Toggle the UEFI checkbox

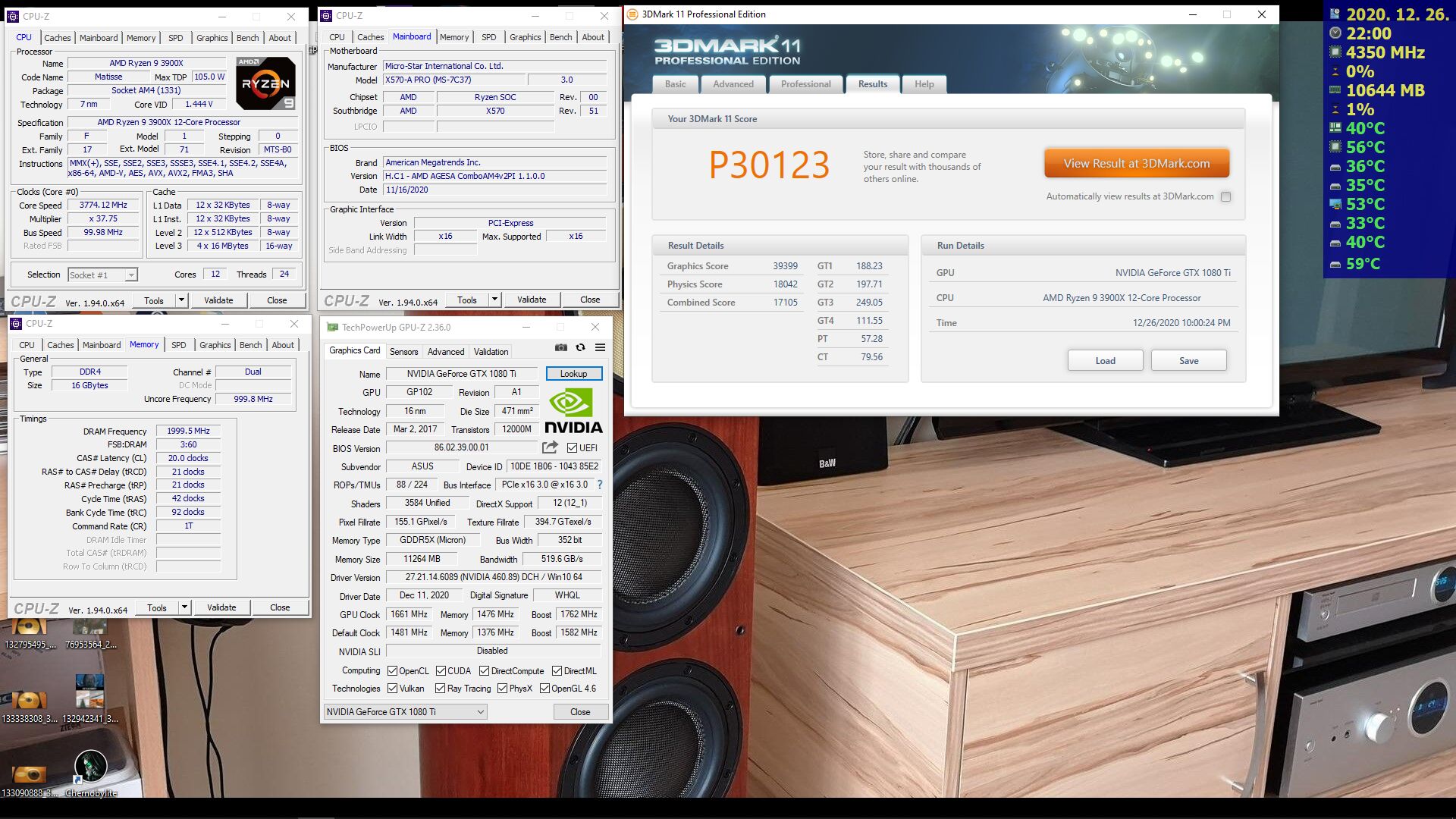(x=573, y=448)
